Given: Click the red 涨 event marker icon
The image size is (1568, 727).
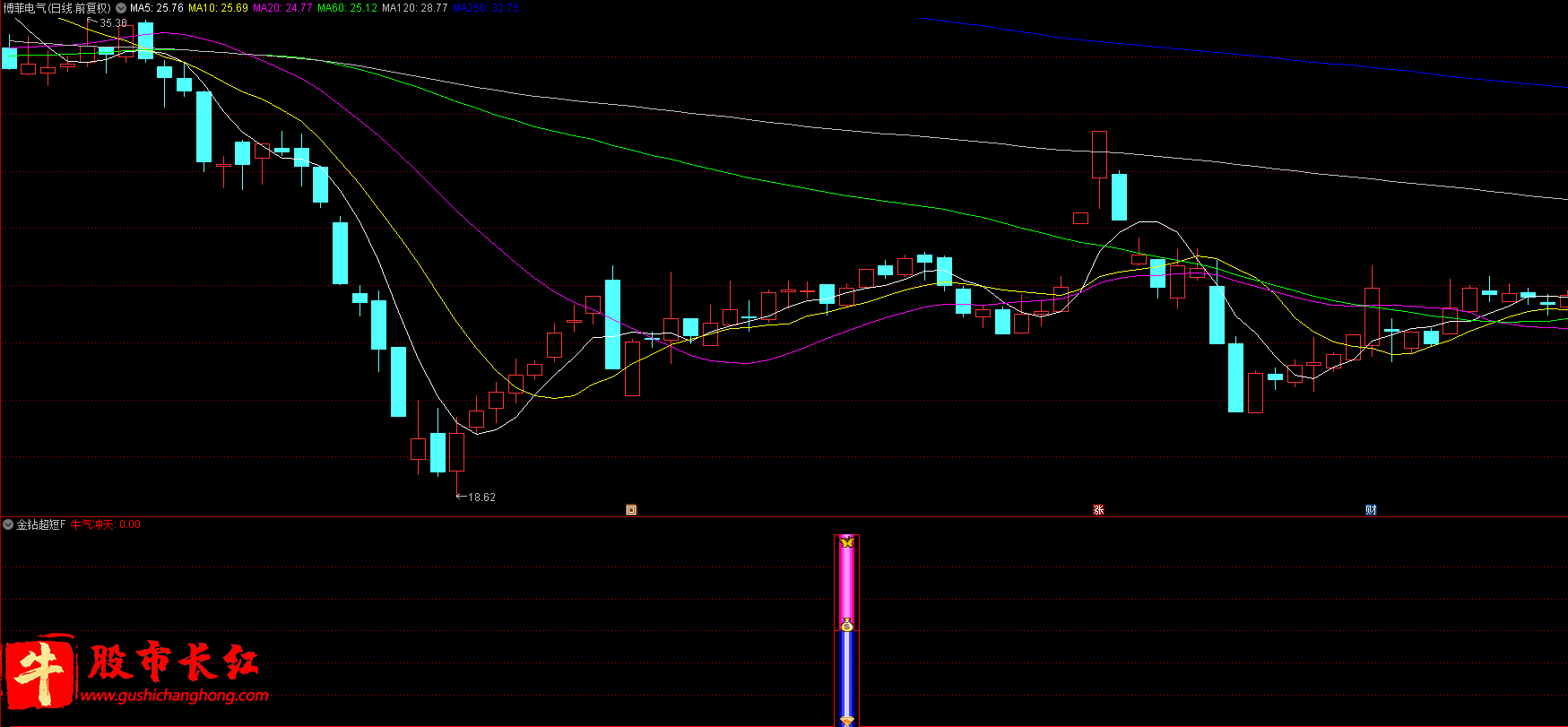Looking at the screenshot, I should (x=1098, y=510).
